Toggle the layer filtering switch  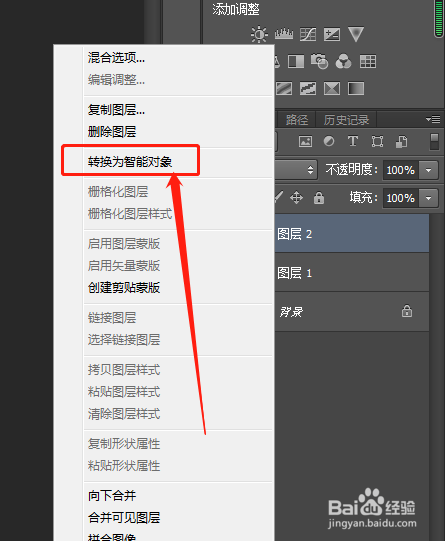434,141
